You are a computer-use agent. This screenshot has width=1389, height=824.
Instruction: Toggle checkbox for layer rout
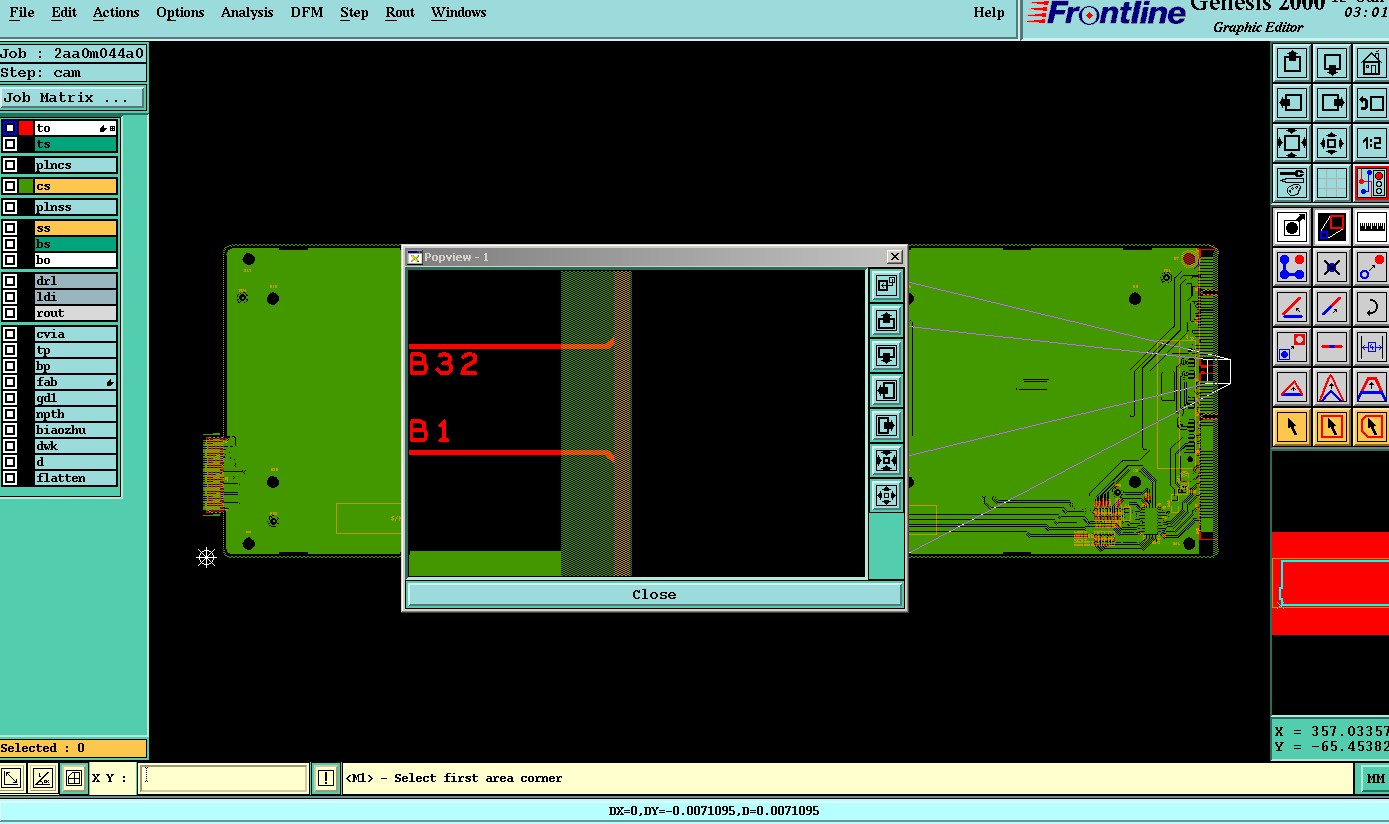click(10, 313)
